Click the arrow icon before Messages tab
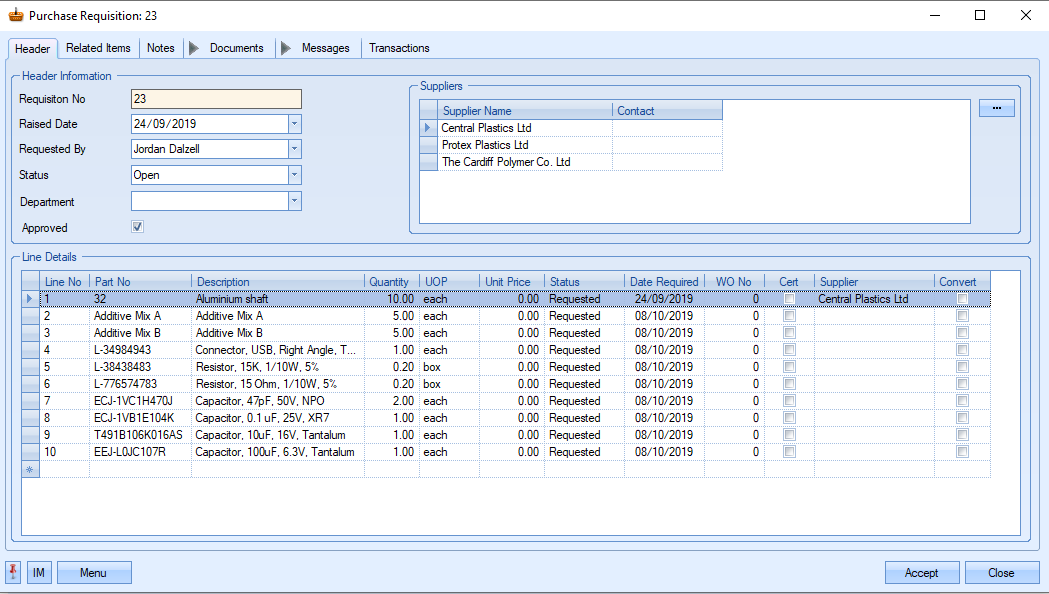 pyautogui.click(x=286, y=48)
